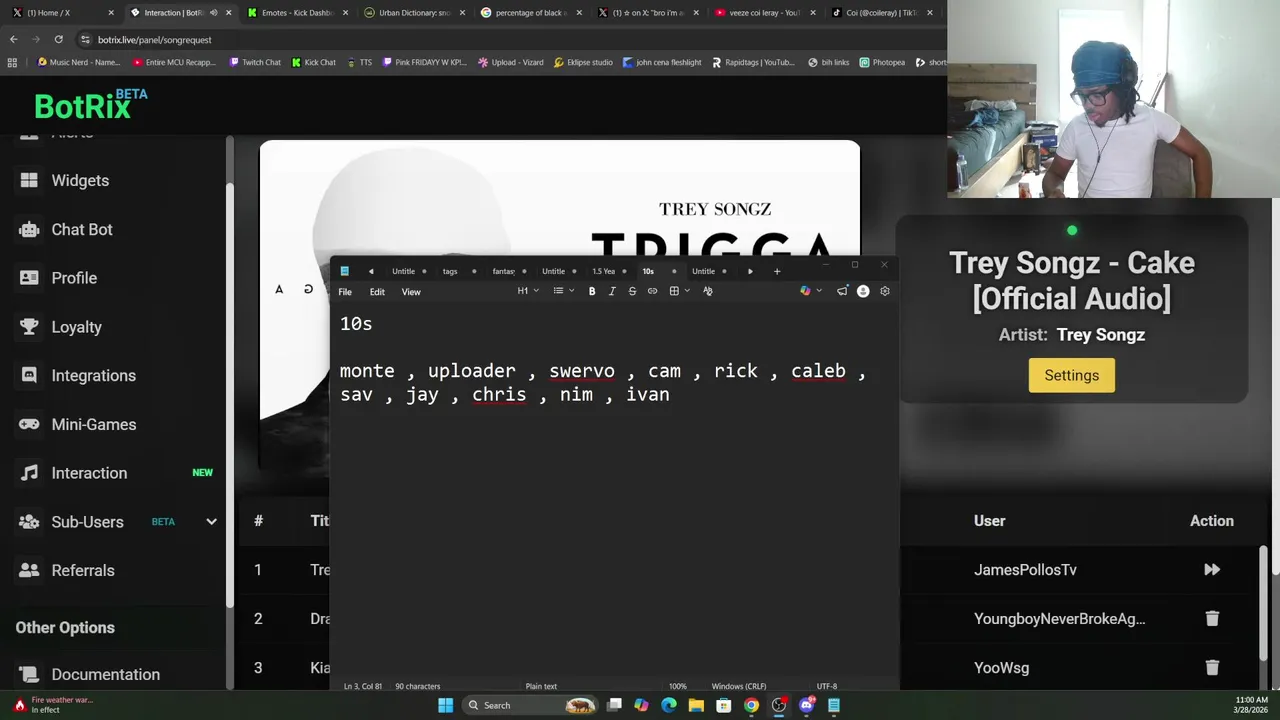Open the list style dropdown in Notepad

(x=563, y=291)
